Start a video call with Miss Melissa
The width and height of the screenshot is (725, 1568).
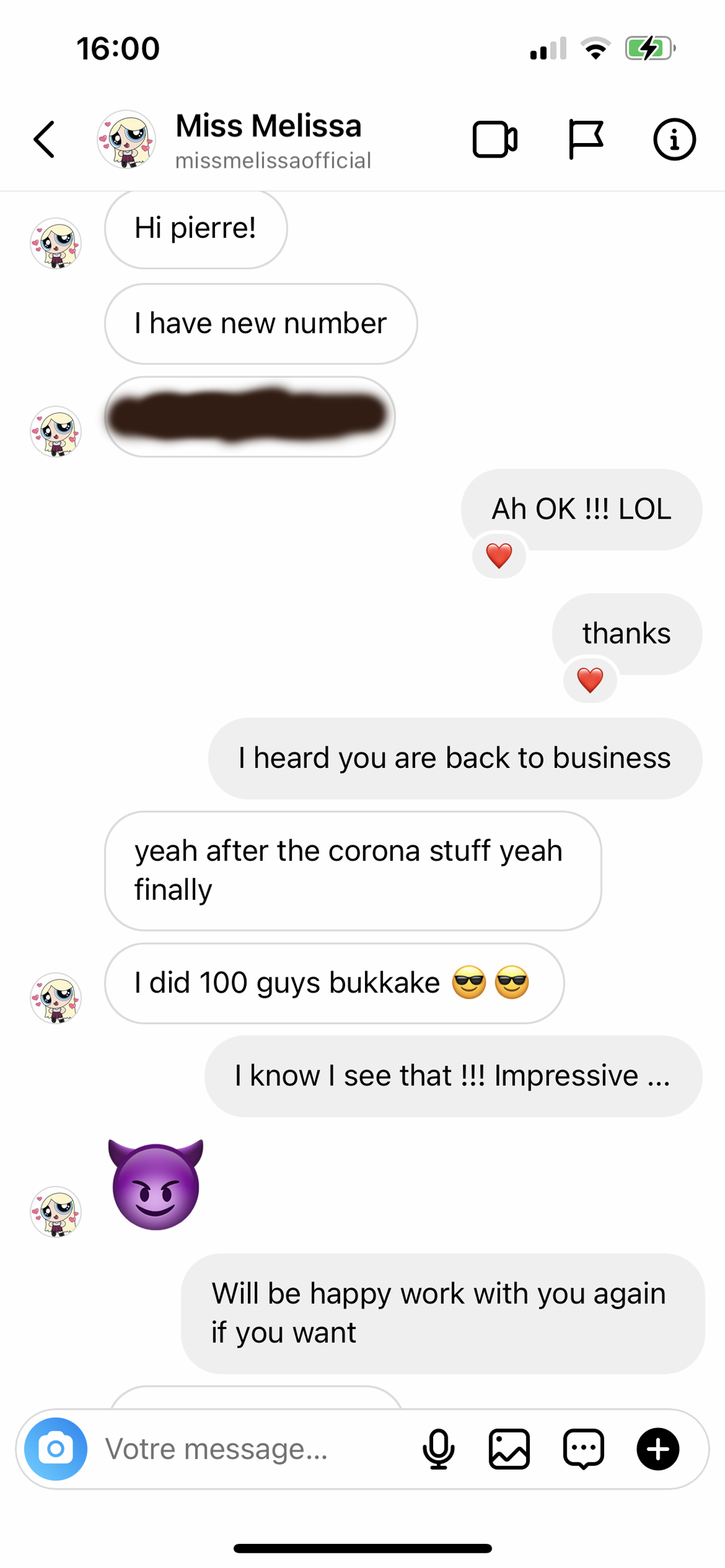tap(495, 140)
